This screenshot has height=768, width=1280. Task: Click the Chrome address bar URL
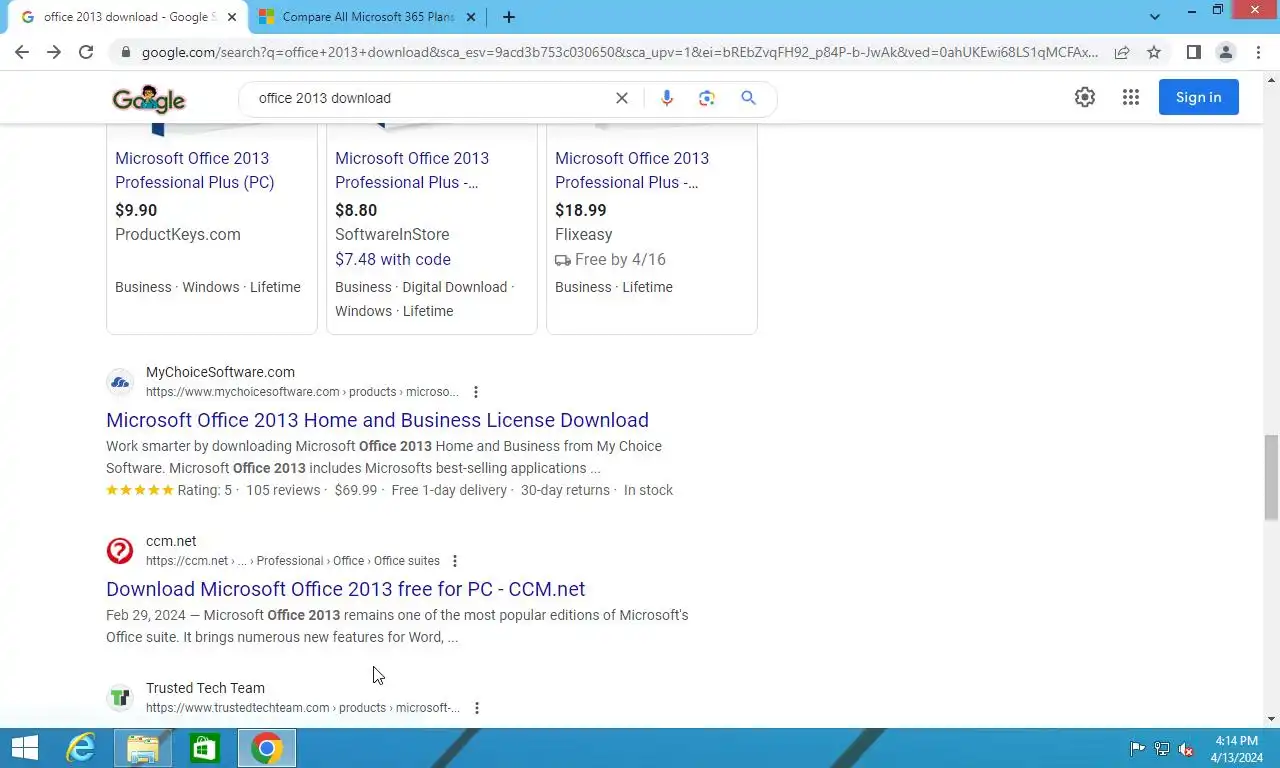point(620,52)
